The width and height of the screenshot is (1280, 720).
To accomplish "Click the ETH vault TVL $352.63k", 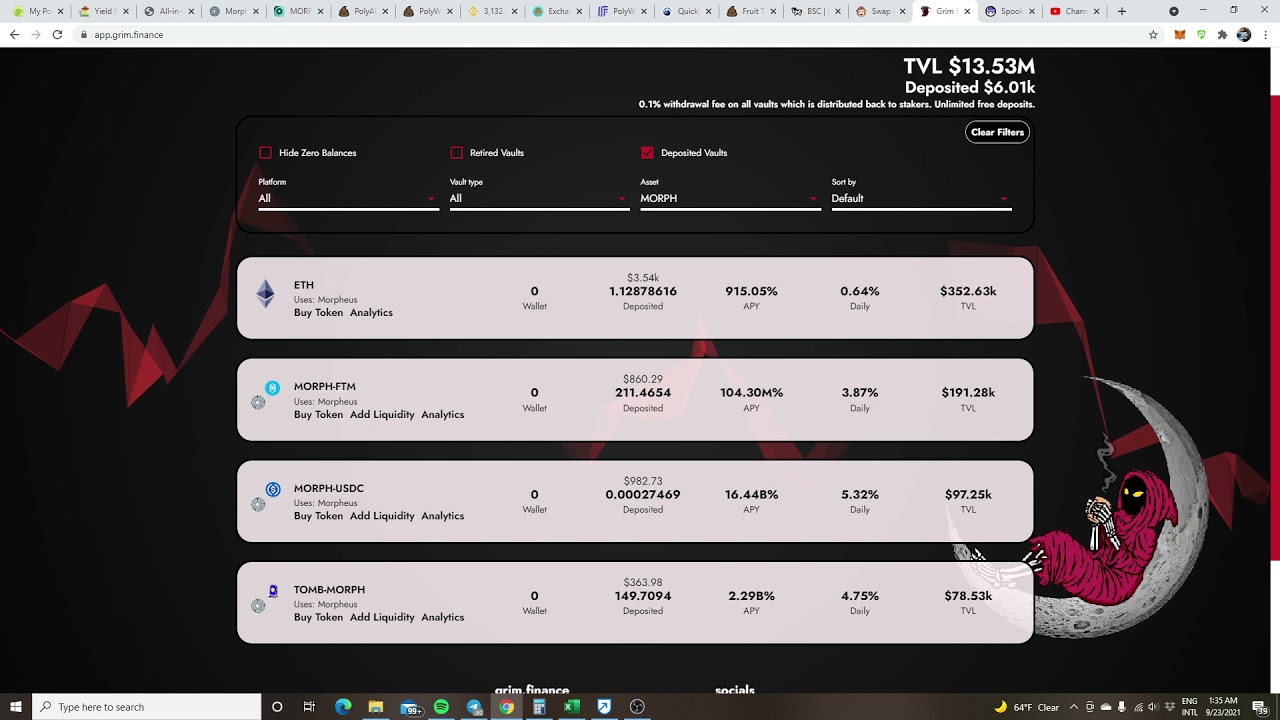I will point(968,291).
